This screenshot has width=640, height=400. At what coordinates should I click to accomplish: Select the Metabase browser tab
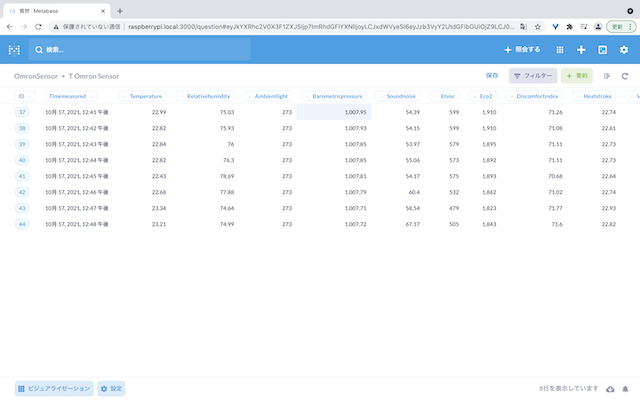(57, 11)
